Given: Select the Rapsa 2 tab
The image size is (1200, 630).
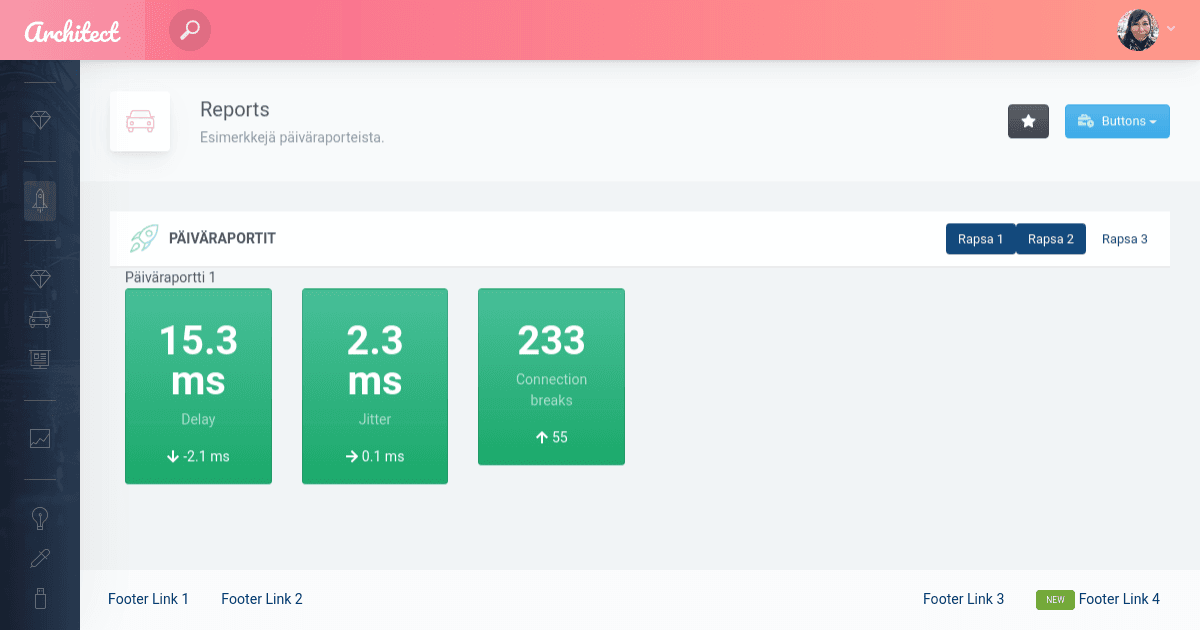Looking at the screenshot, I should pos(1050,239).
